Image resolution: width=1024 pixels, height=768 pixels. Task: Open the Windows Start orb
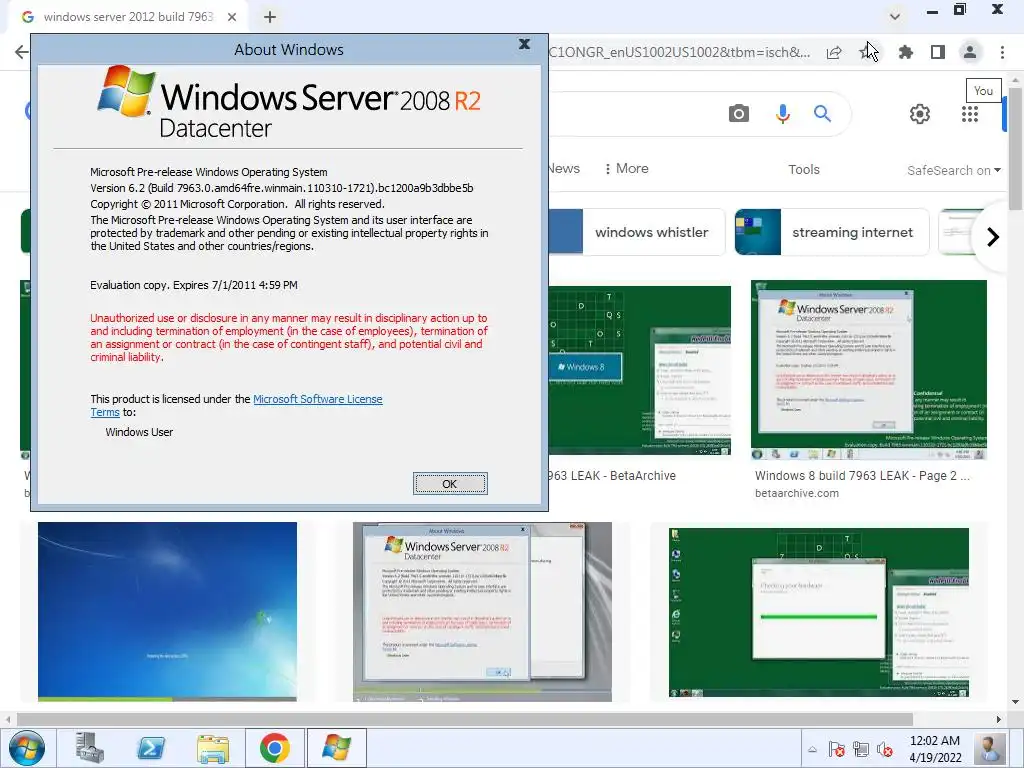[27, 748]
